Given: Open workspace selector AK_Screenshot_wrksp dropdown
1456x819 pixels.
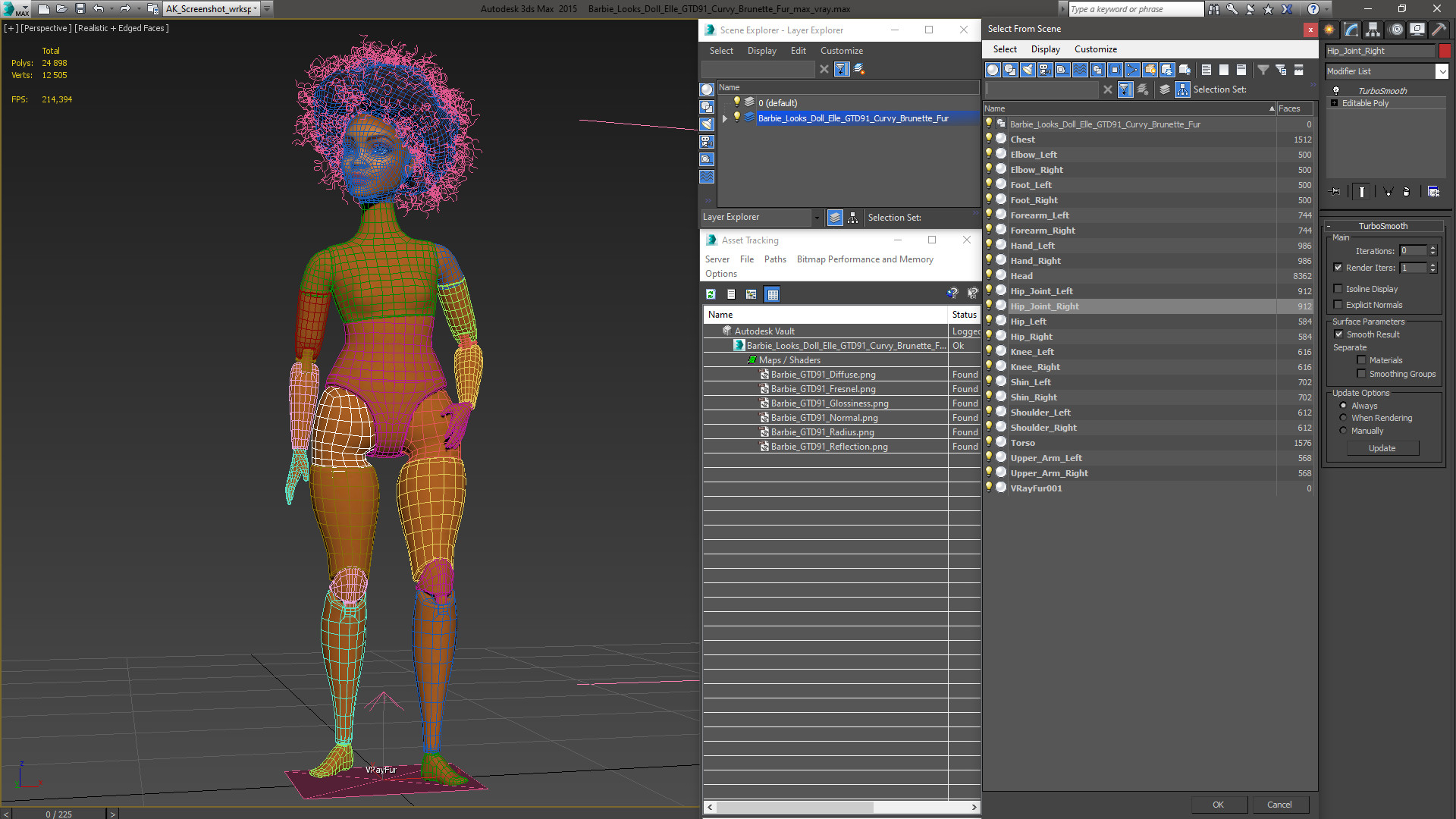Looking at the screenshot, I should pos(255,9).
